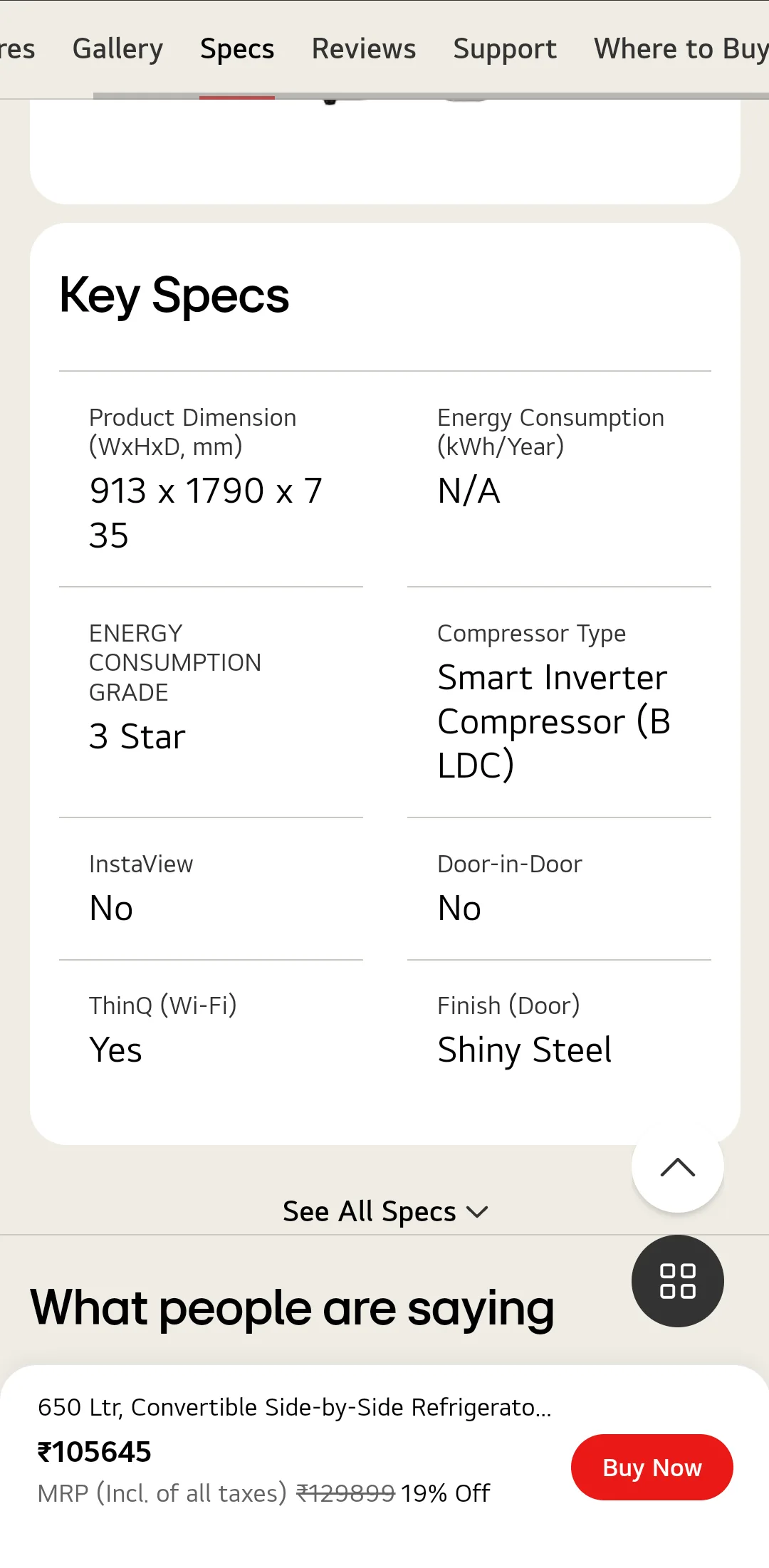Open the Where to Buy tab
769x1568 pixels.
681,49
